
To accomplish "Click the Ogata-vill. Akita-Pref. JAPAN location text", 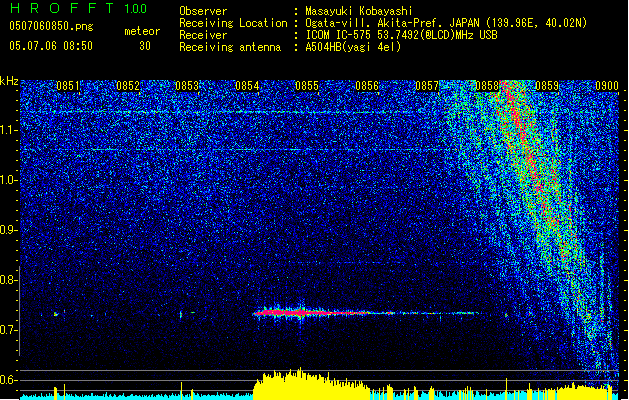I will coord(446,23).
